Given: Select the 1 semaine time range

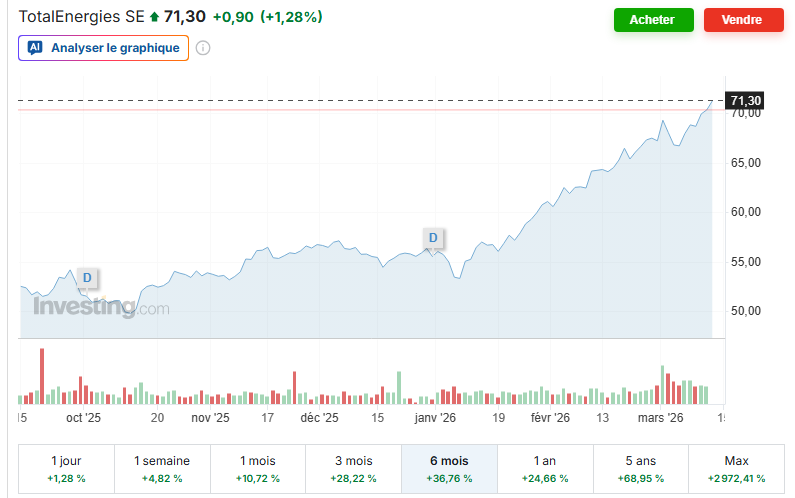Looking at the screenshot, I should point(162,468).
